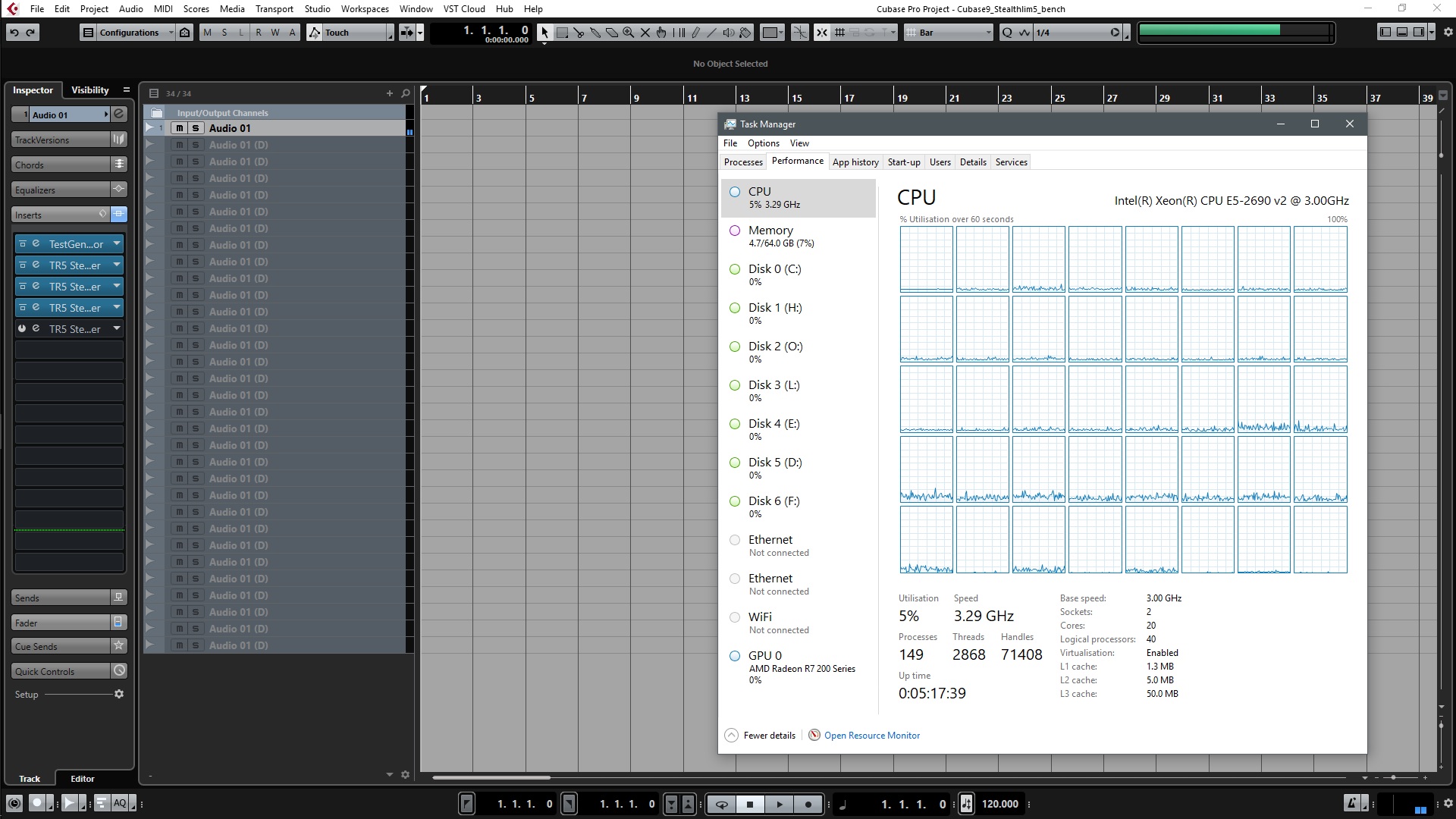Click Fewer details in Task Manager
This screenshot has height=819, width=1456.
769,736
